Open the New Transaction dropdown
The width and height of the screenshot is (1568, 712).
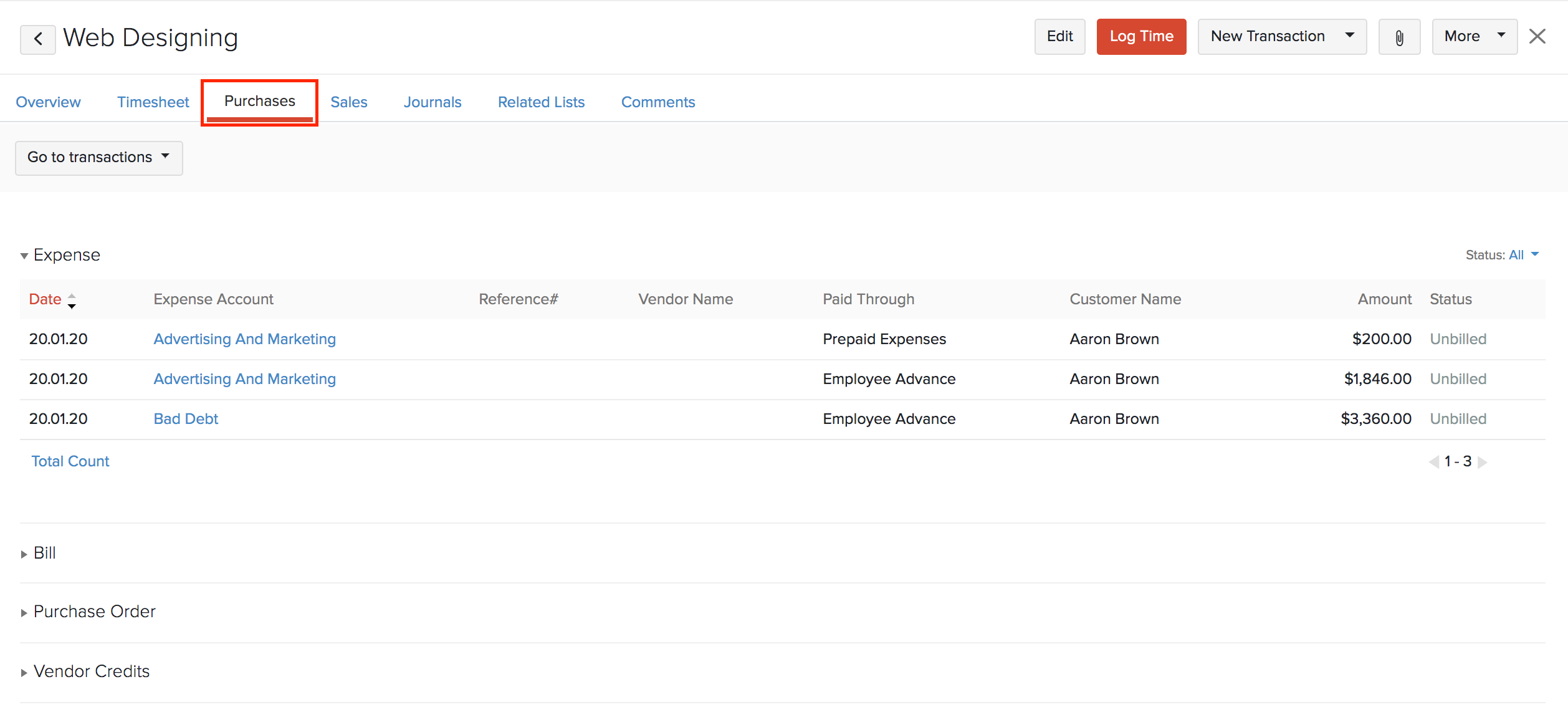coord(1281,37)
